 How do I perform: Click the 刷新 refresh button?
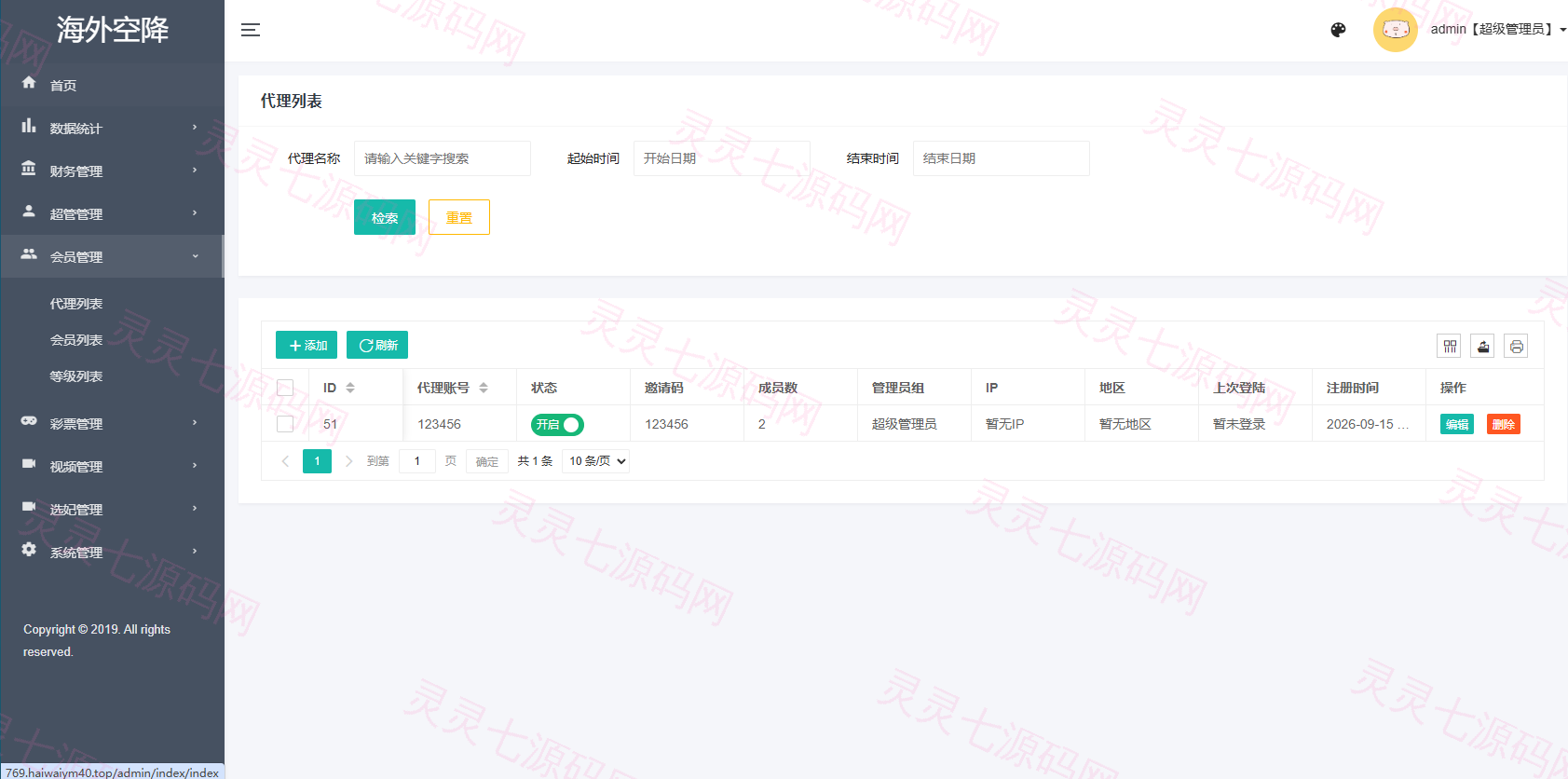pyautogui.click(x=377, y=345)
